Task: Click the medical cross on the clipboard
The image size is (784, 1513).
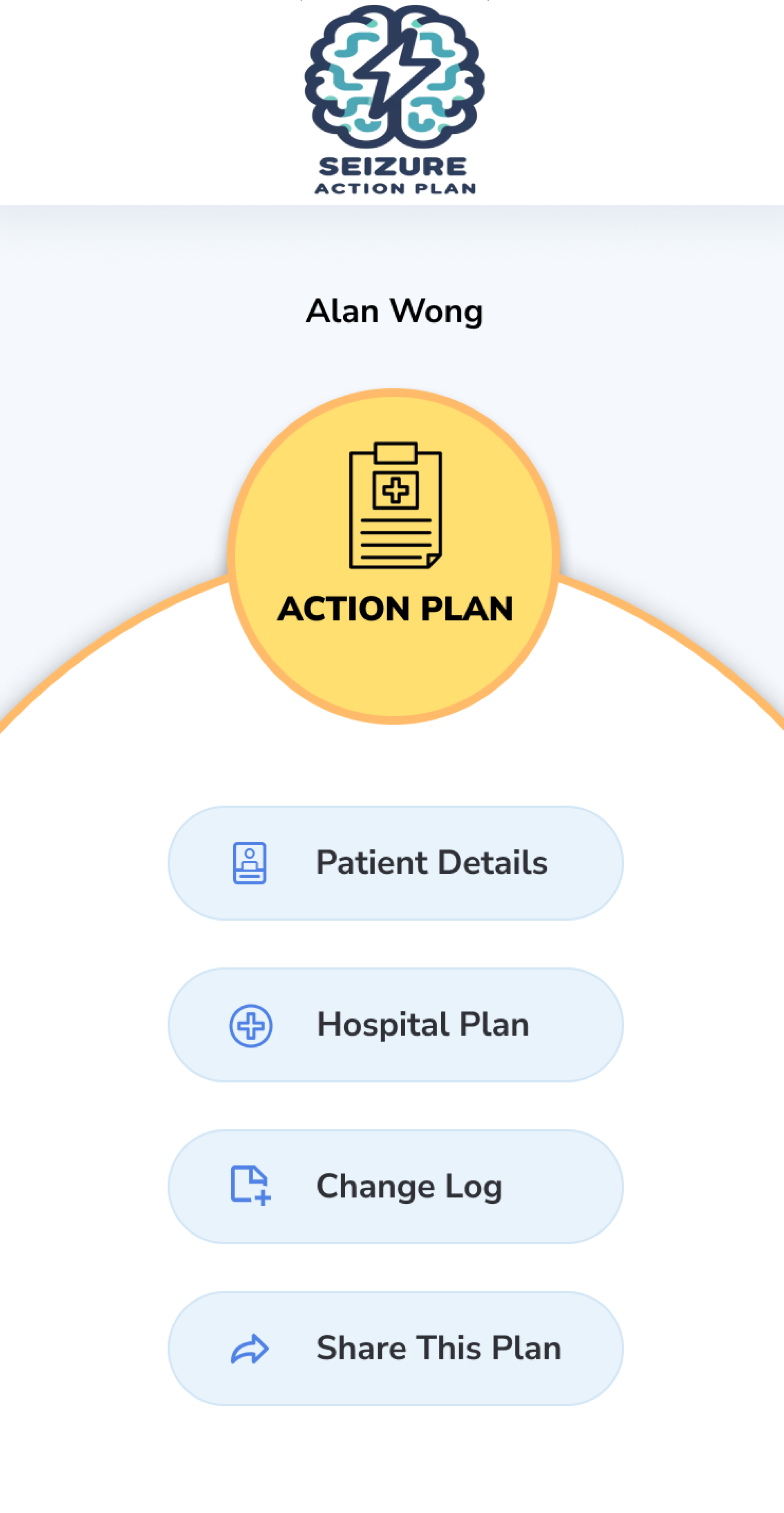Action: tap(395, 490)
